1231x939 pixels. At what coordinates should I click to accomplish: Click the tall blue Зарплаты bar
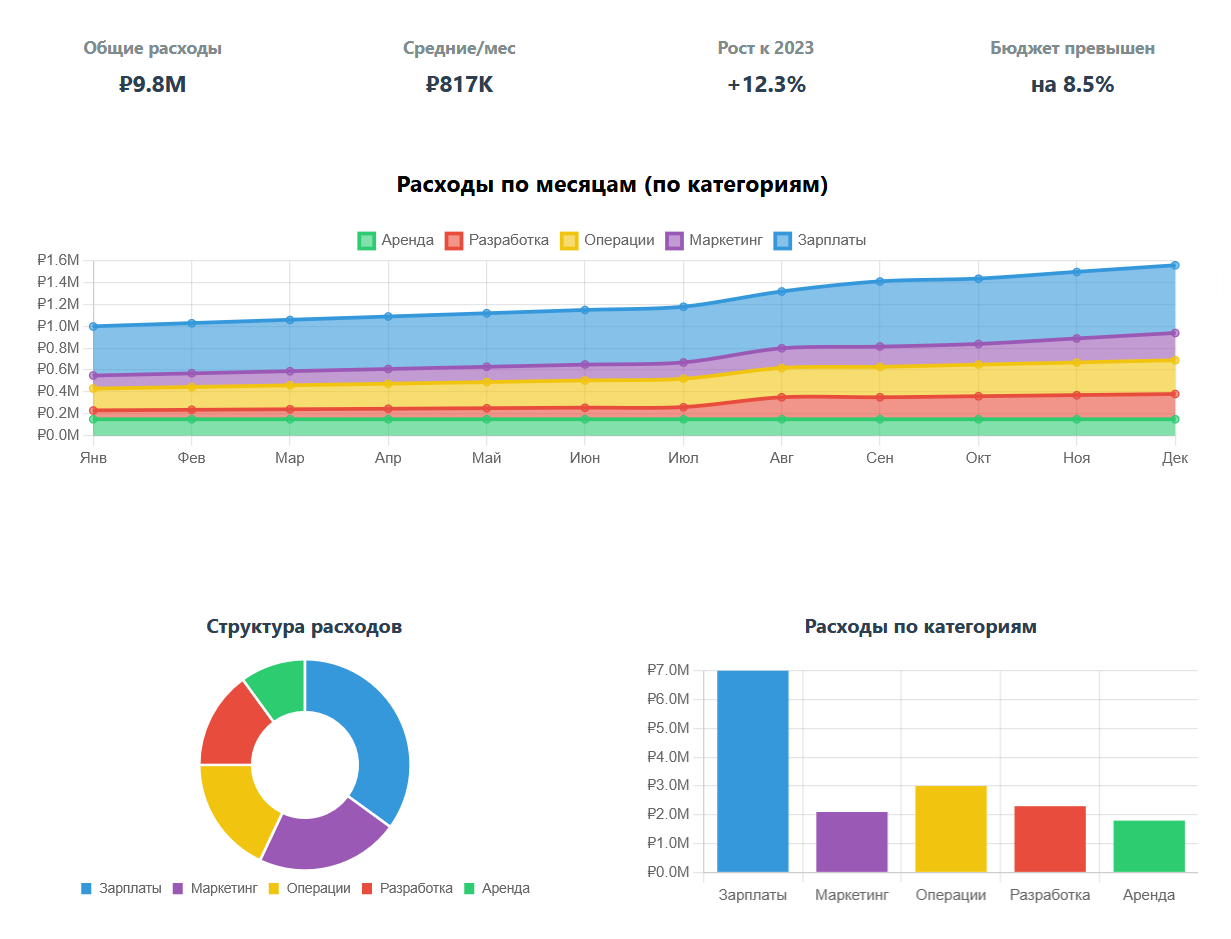coord(752,771)
